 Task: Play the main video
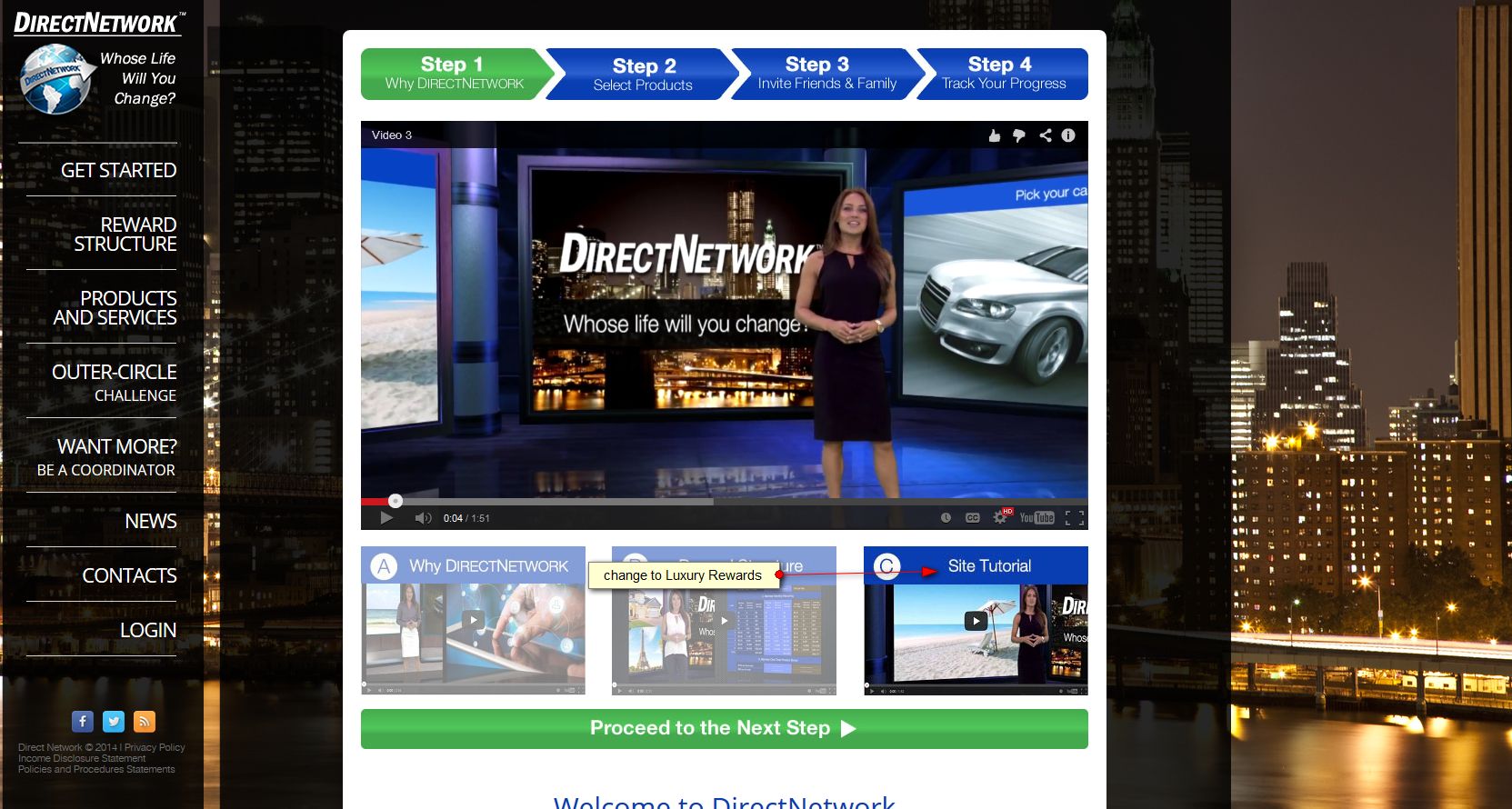tap(386, 518)
